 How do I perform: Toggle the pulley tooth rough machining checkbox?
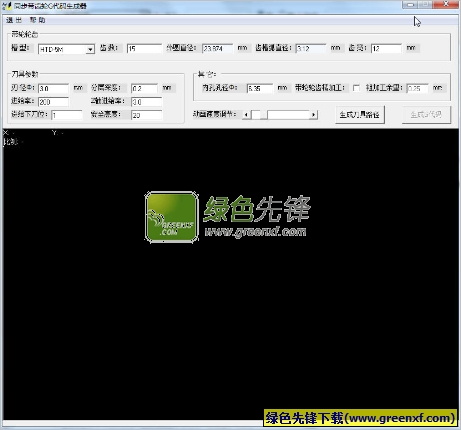click(356, 88)
